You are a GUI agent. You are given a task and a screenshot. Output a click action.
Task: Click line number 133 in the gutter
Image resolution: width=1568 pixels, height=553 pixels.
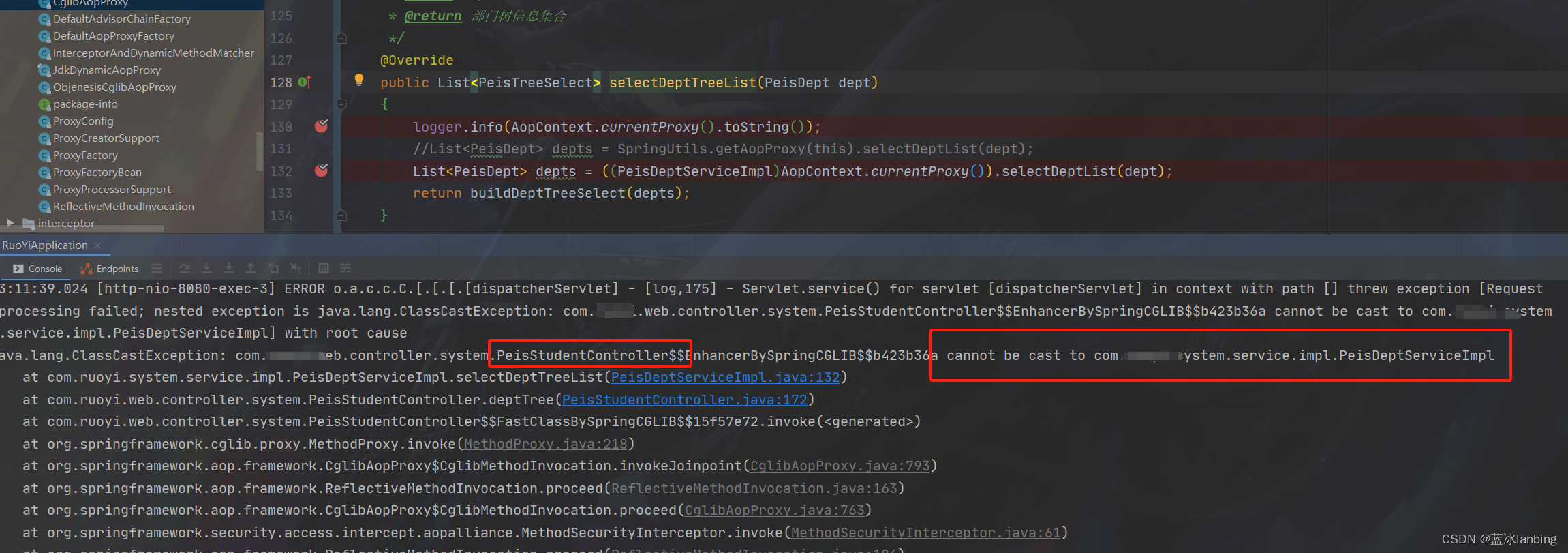tap(281, 193)
